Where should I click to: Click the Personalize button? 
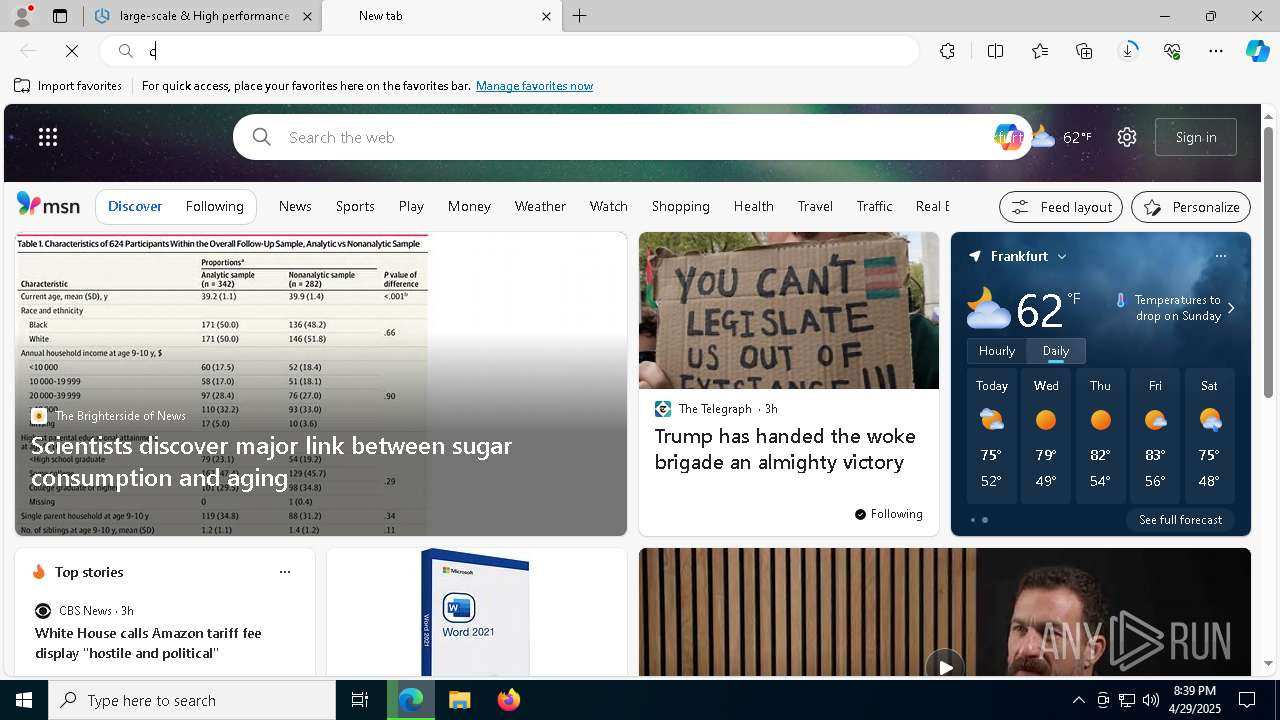[x=1191, y=207]
